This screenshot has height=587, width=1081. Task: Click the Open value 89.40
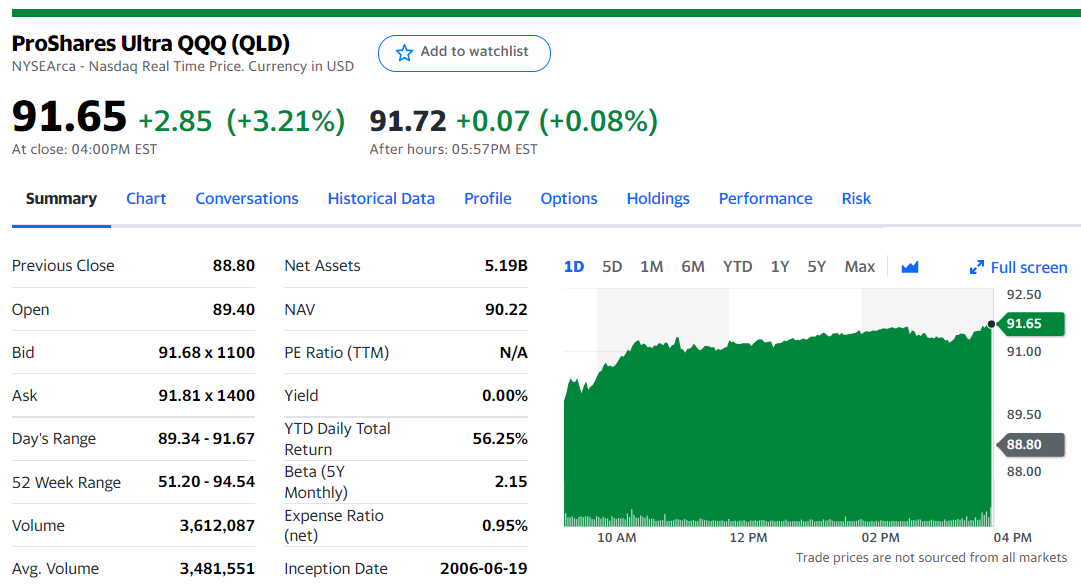click(234, 310)
